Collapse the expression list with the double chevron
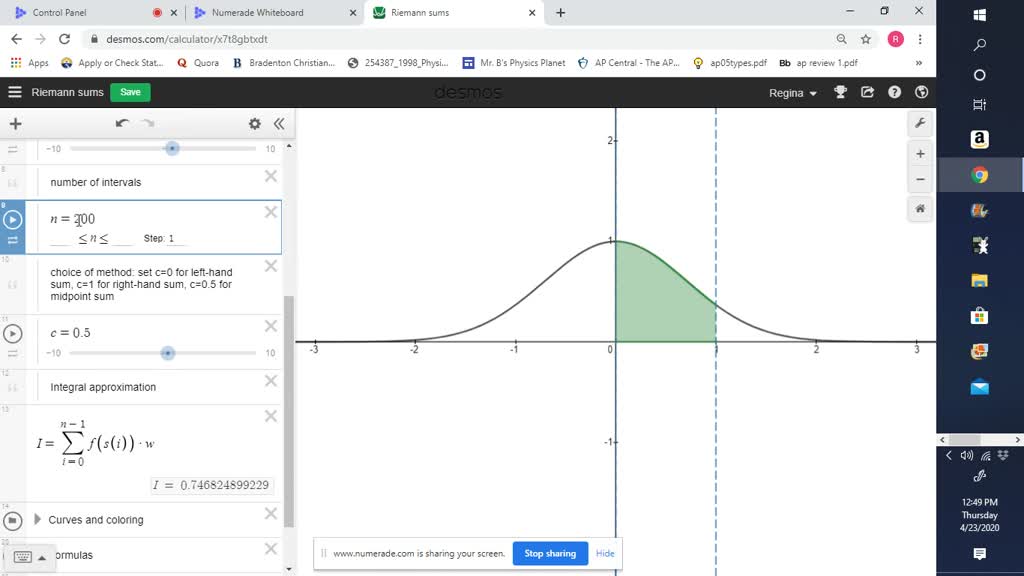The height and width of the screenshot is (576, 1024). pyautogui.click(x=279, y=123)
